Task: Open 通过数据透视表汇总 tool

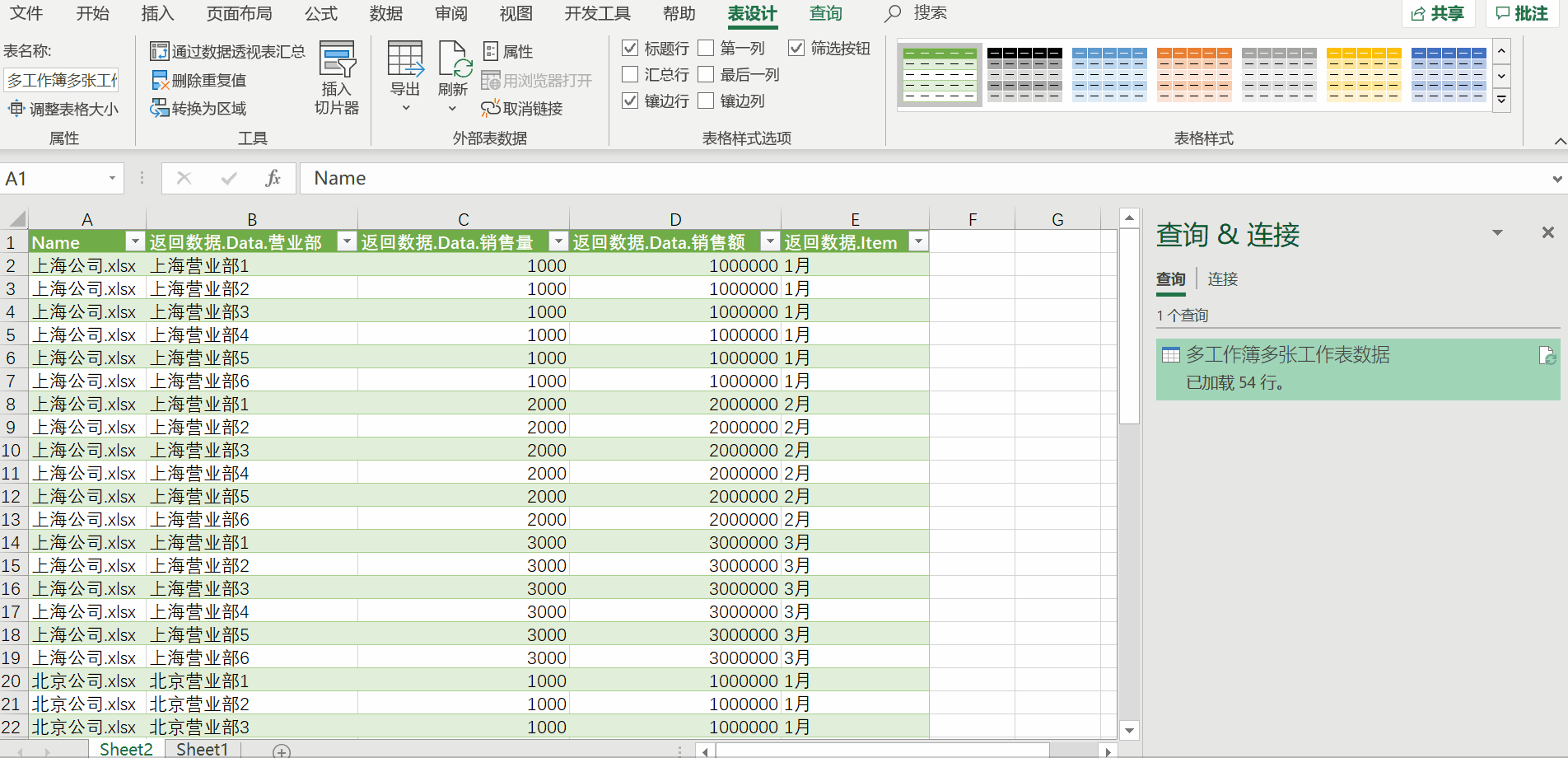Action: click(229, 50)
